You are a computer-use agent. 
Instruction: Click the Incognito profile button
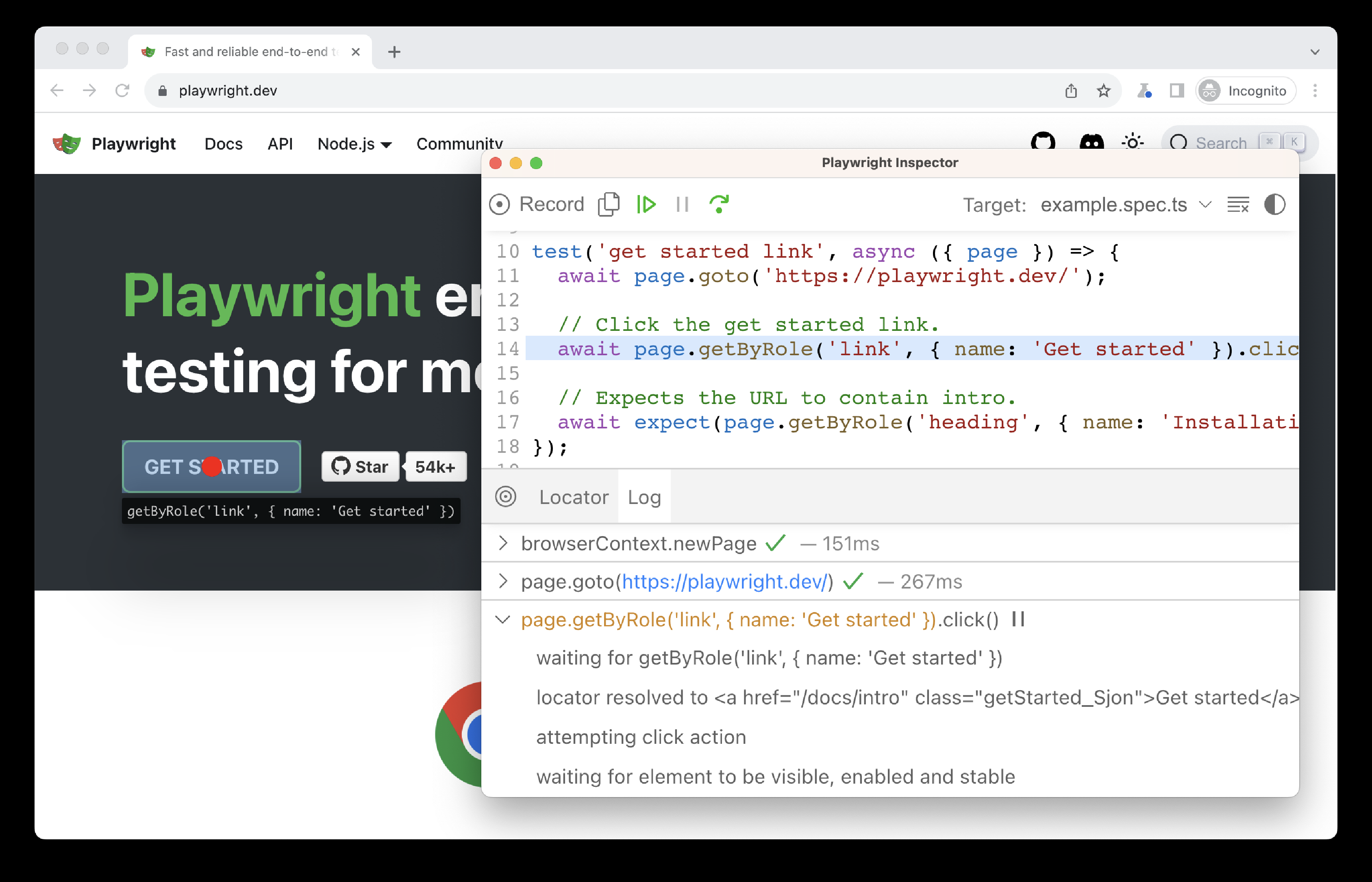point(1246,91)
